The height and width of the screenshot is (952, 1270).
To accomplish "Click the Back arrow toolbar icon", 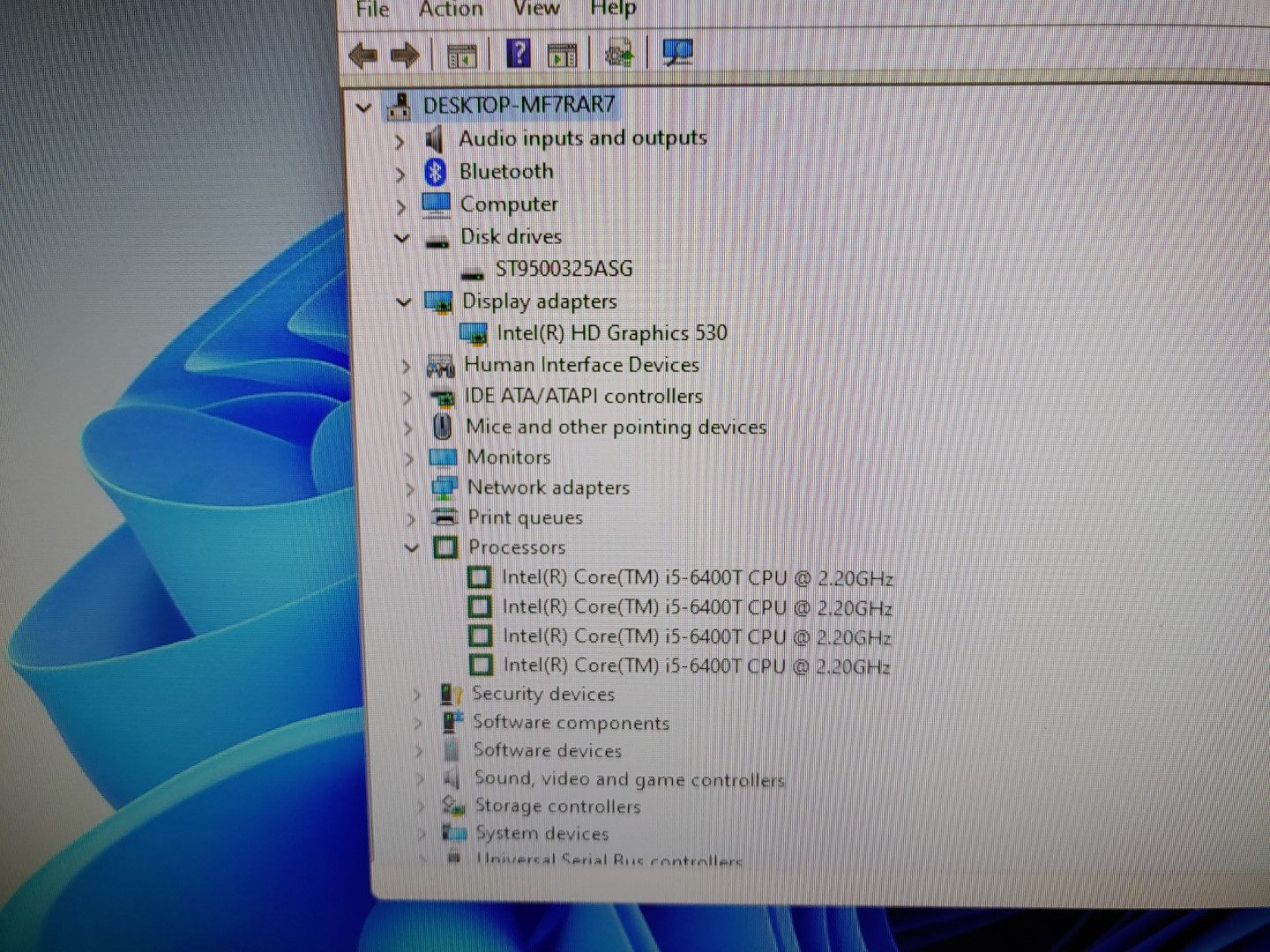I will (x=363, y=56).
